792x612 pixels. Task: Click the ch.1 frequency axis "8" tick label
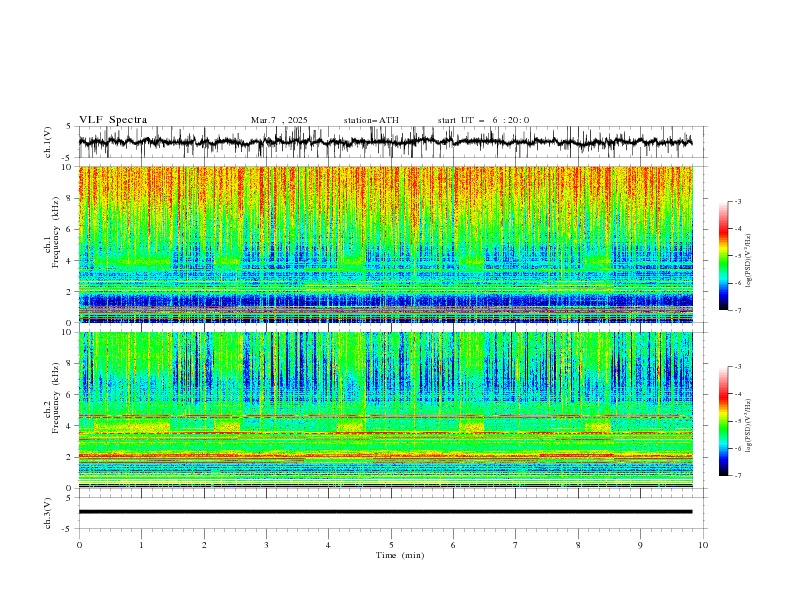(x=71, y=198)
